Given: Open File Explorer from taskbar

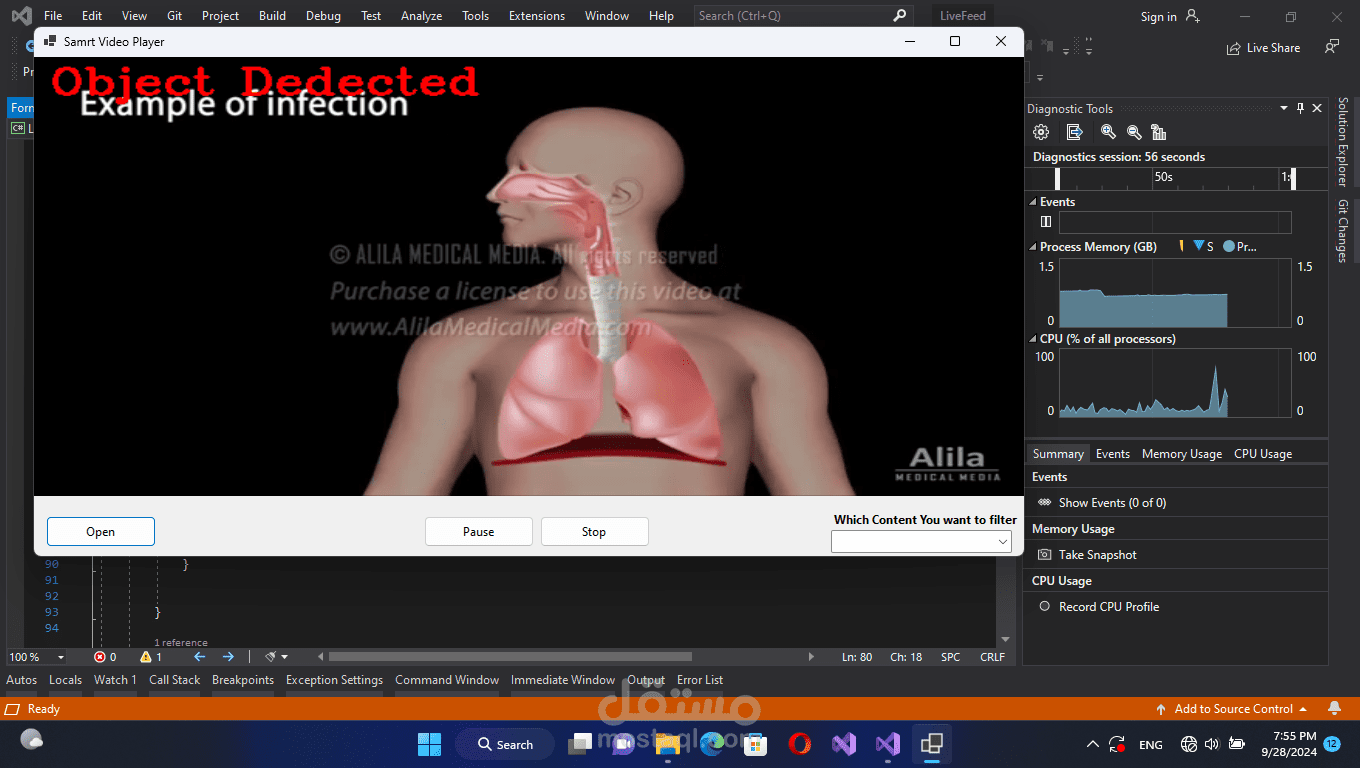Looking at the screenshot, I should [x=668, y=744].
